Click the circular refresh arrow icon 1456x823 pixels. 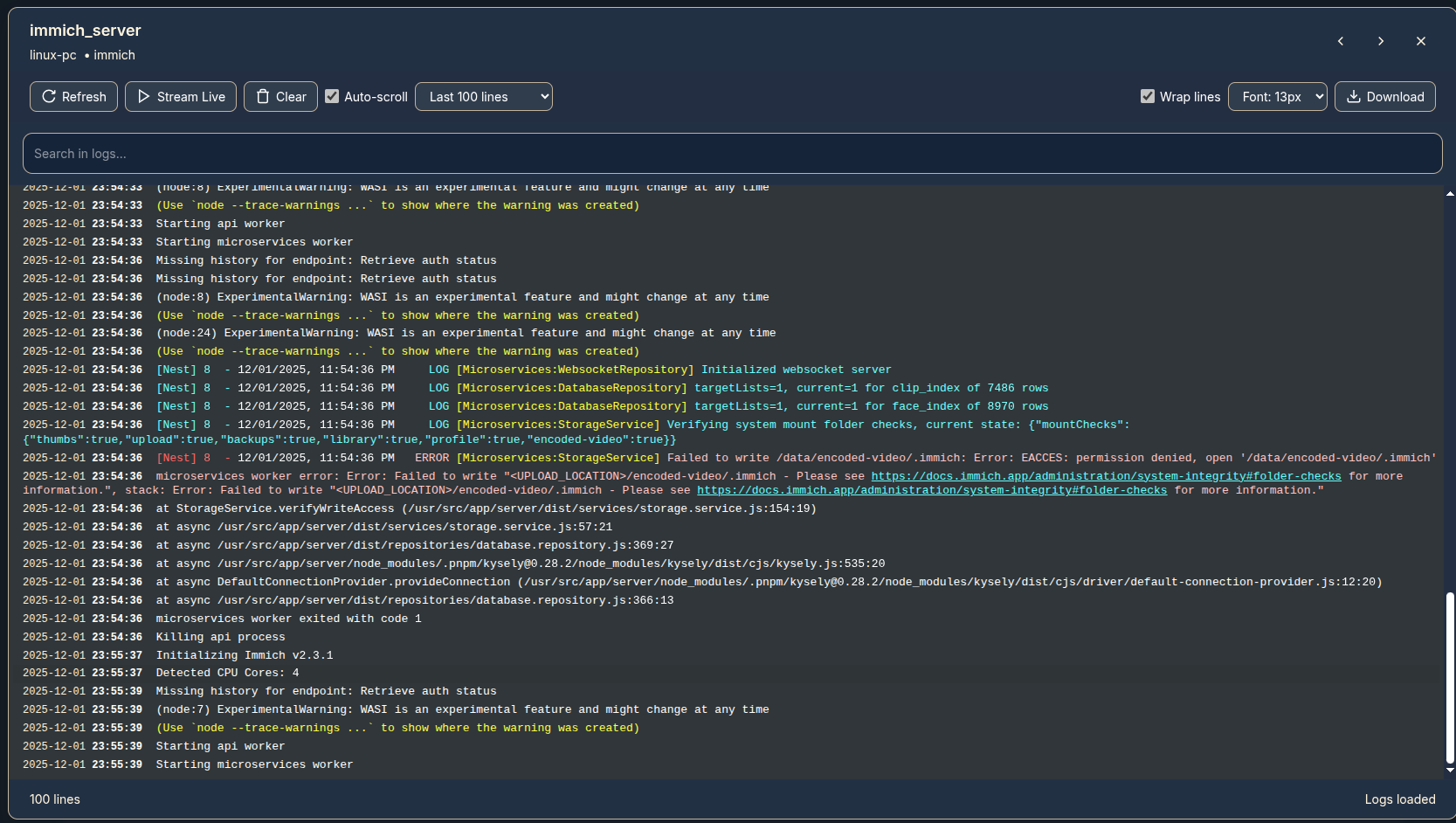point(50,96)
